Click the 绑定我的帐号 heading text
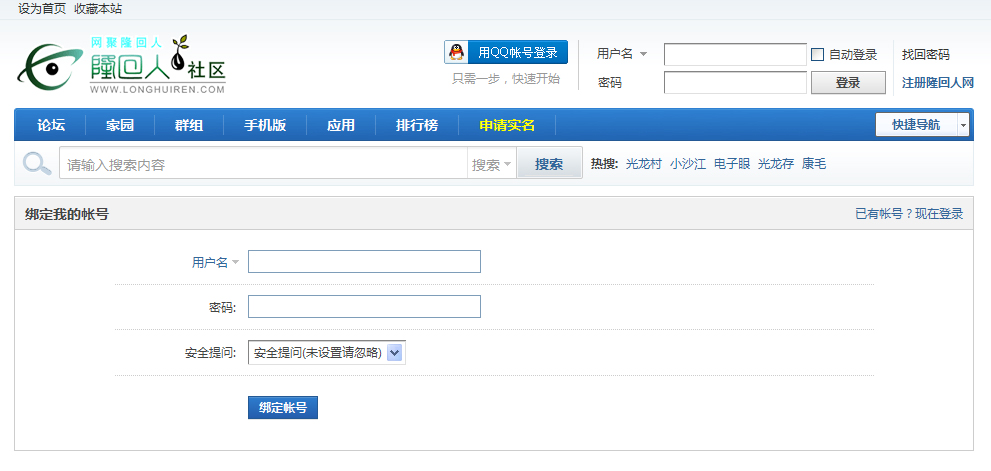The width and height of the screenshot is (991, 471). (66, 214)
